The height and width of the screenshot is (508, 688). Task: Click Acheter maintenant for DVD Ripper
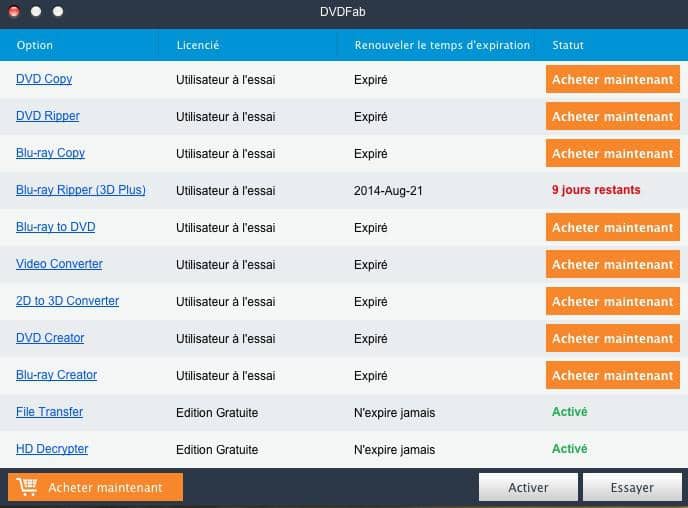613,116
